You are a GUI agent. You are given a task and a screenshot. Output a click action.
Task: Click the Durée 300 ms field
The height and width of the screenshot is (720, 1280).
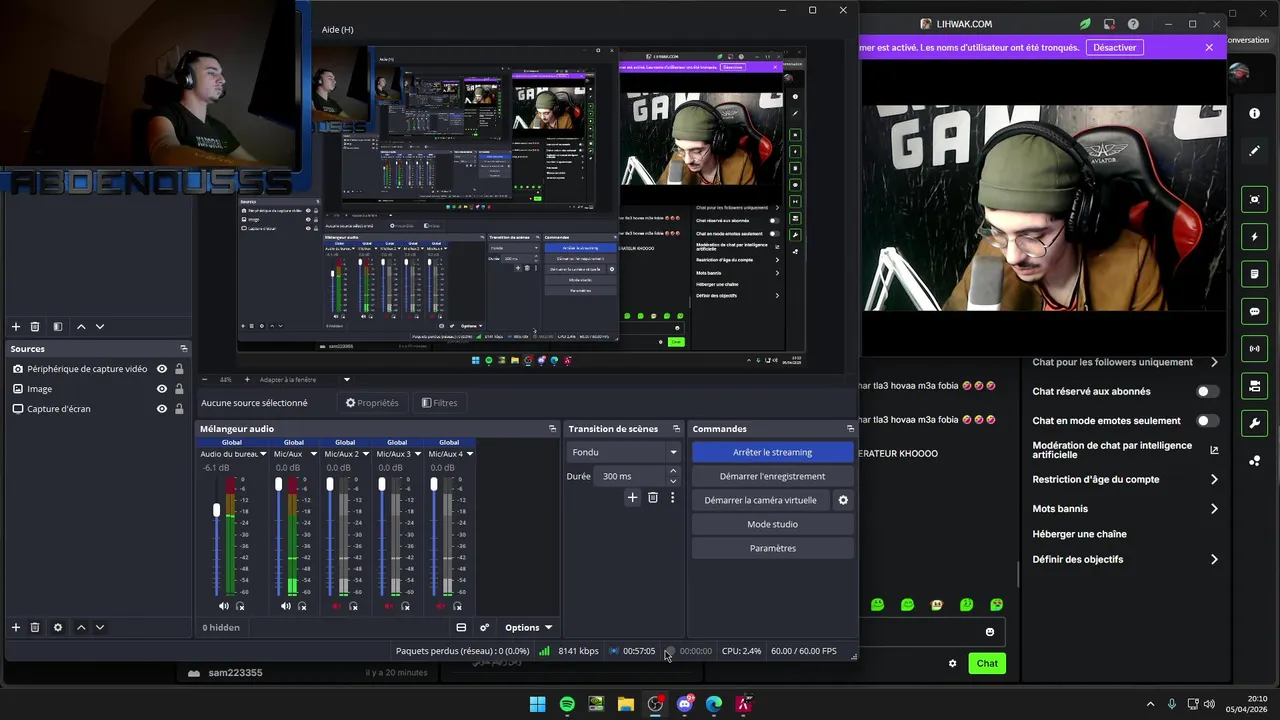[x=629, y=476]
